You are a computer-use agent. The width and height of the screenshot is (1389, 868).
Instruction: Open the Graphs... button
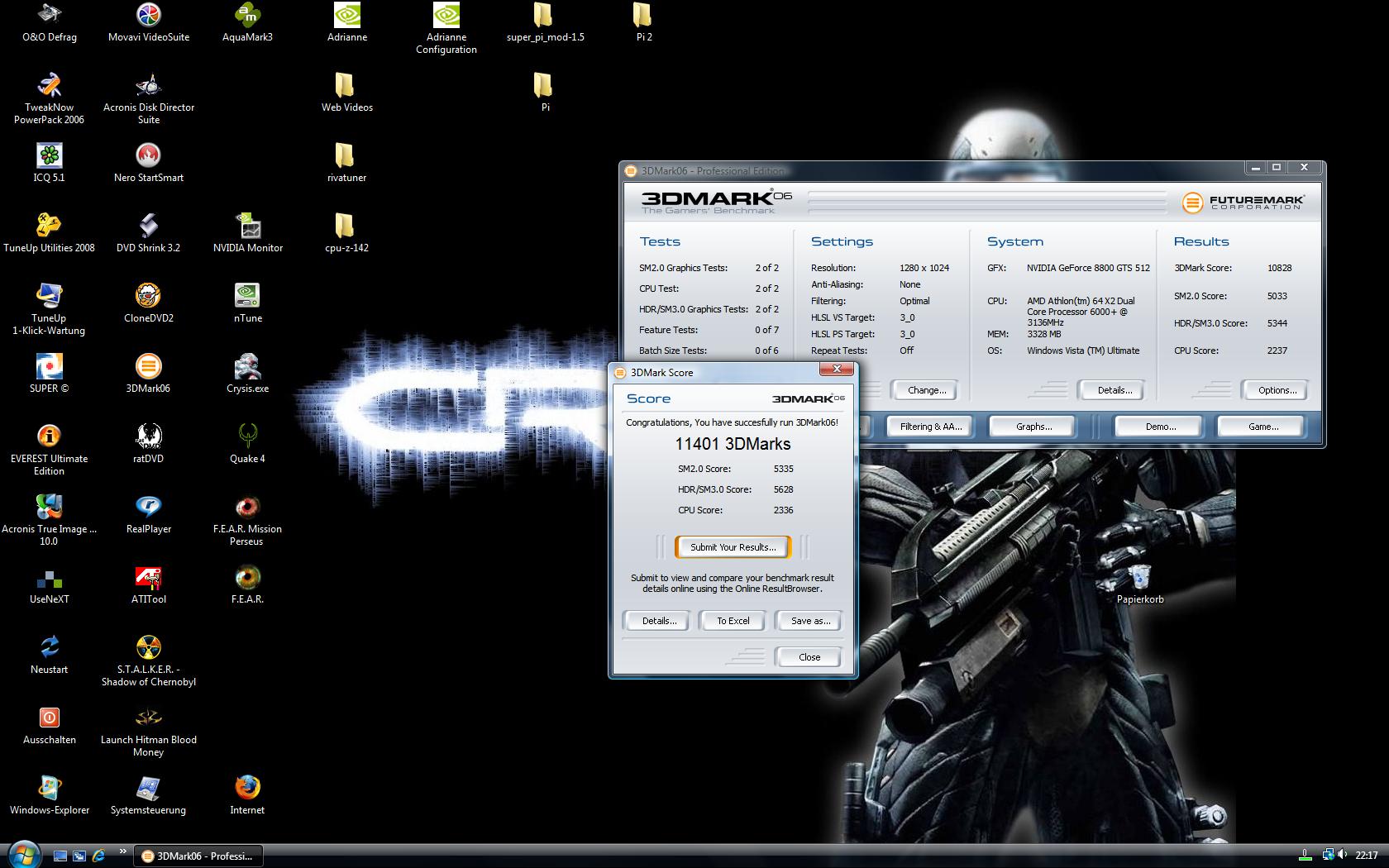click(1033, 427)
